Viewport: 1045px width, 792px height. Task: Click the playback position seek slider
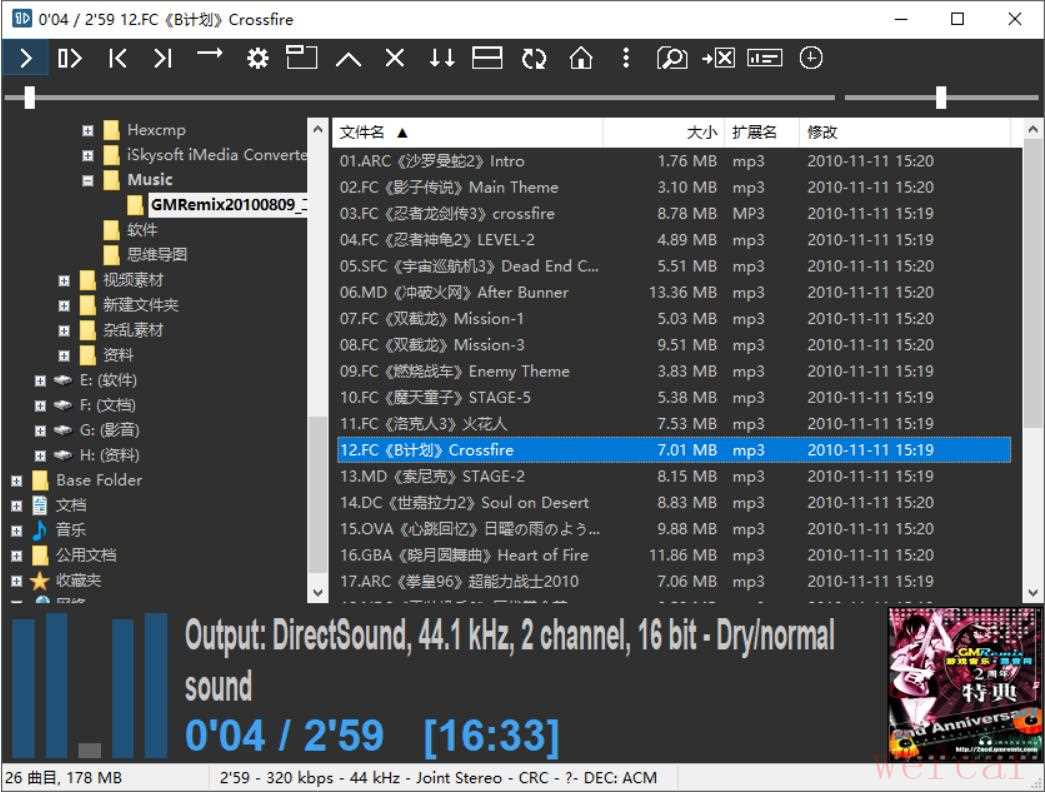420,97
